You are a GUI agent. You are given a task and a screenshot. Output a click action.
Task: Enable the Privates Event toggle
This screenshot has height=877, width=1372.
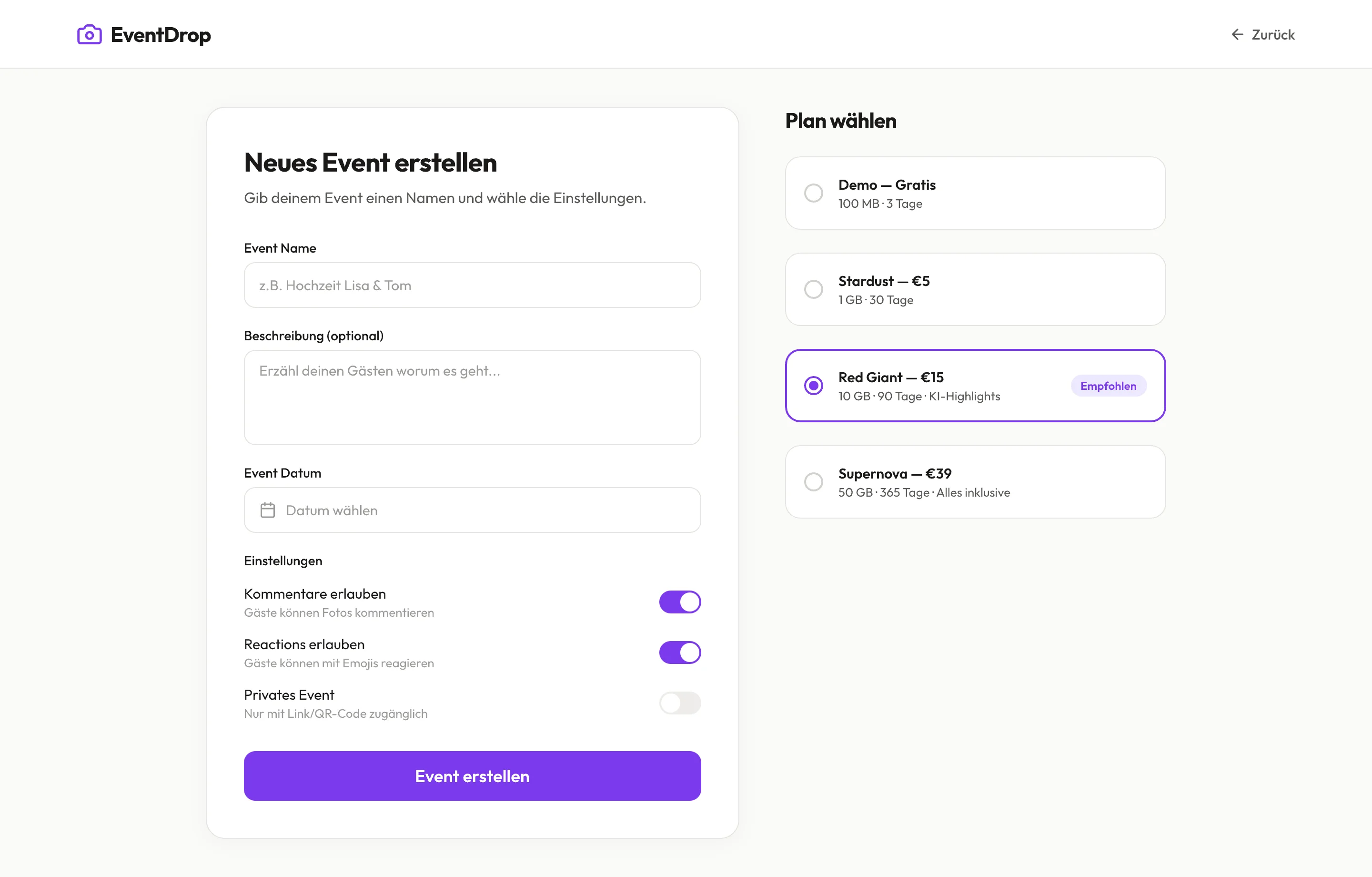tap(680, 703)
